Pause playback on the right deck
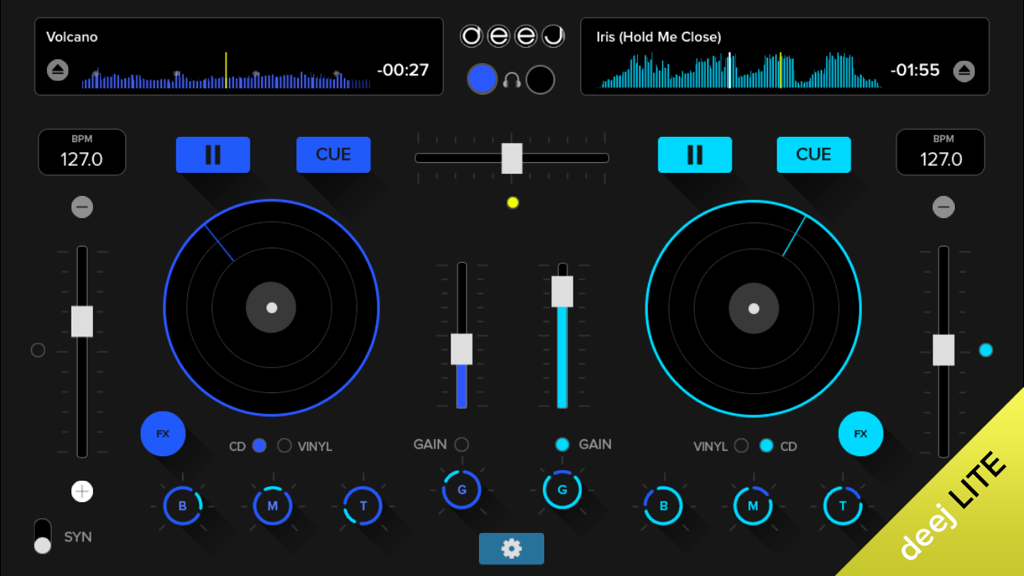 [x=694, y=154]
